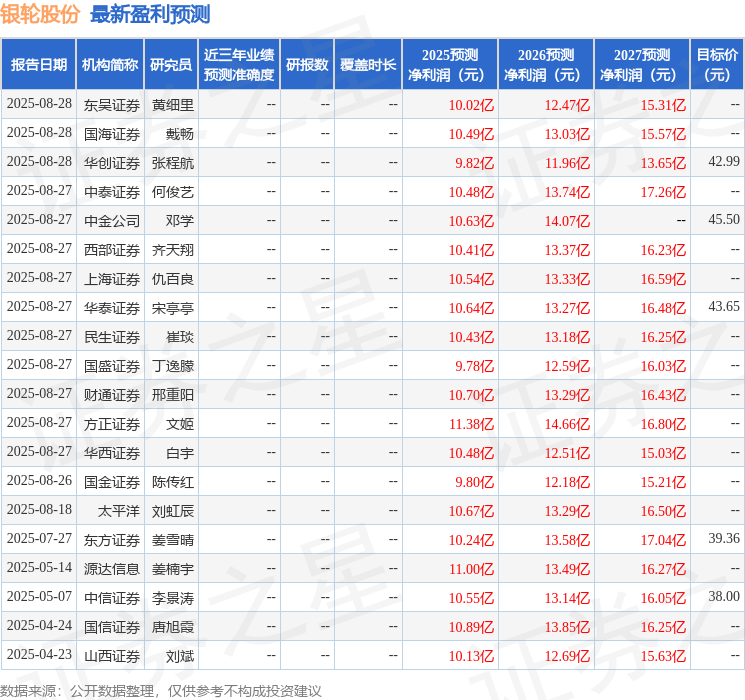Click the 覆盖时长 column header

click(x=368, y=65)
